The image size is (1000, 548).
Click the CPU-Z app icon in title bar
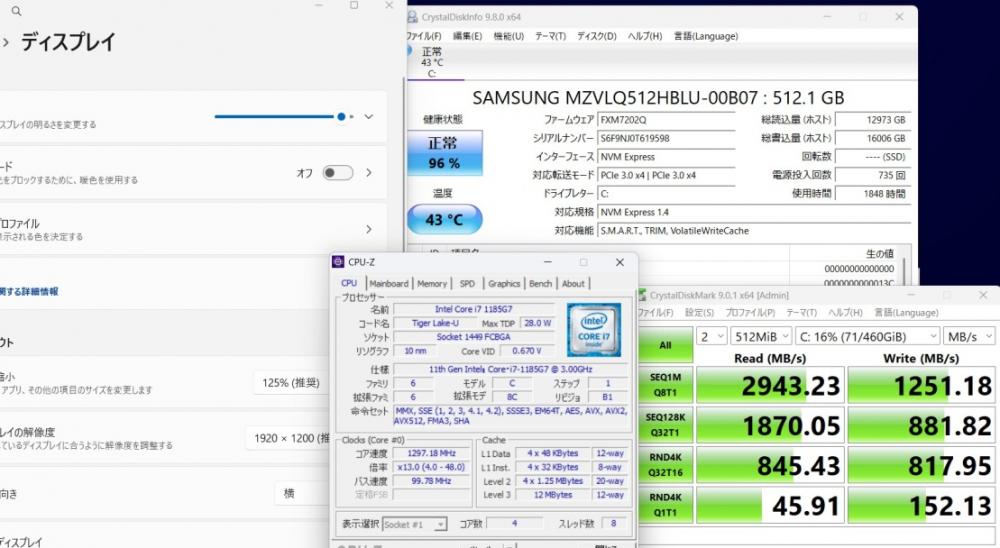click(x=338, y=262)
